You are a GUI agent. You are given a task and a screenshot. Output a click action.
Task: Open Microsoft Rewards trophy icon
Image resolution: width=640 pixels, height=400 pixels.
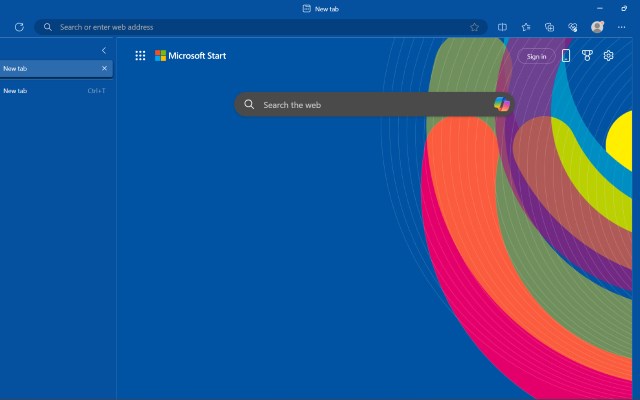(x=587, y=56)
